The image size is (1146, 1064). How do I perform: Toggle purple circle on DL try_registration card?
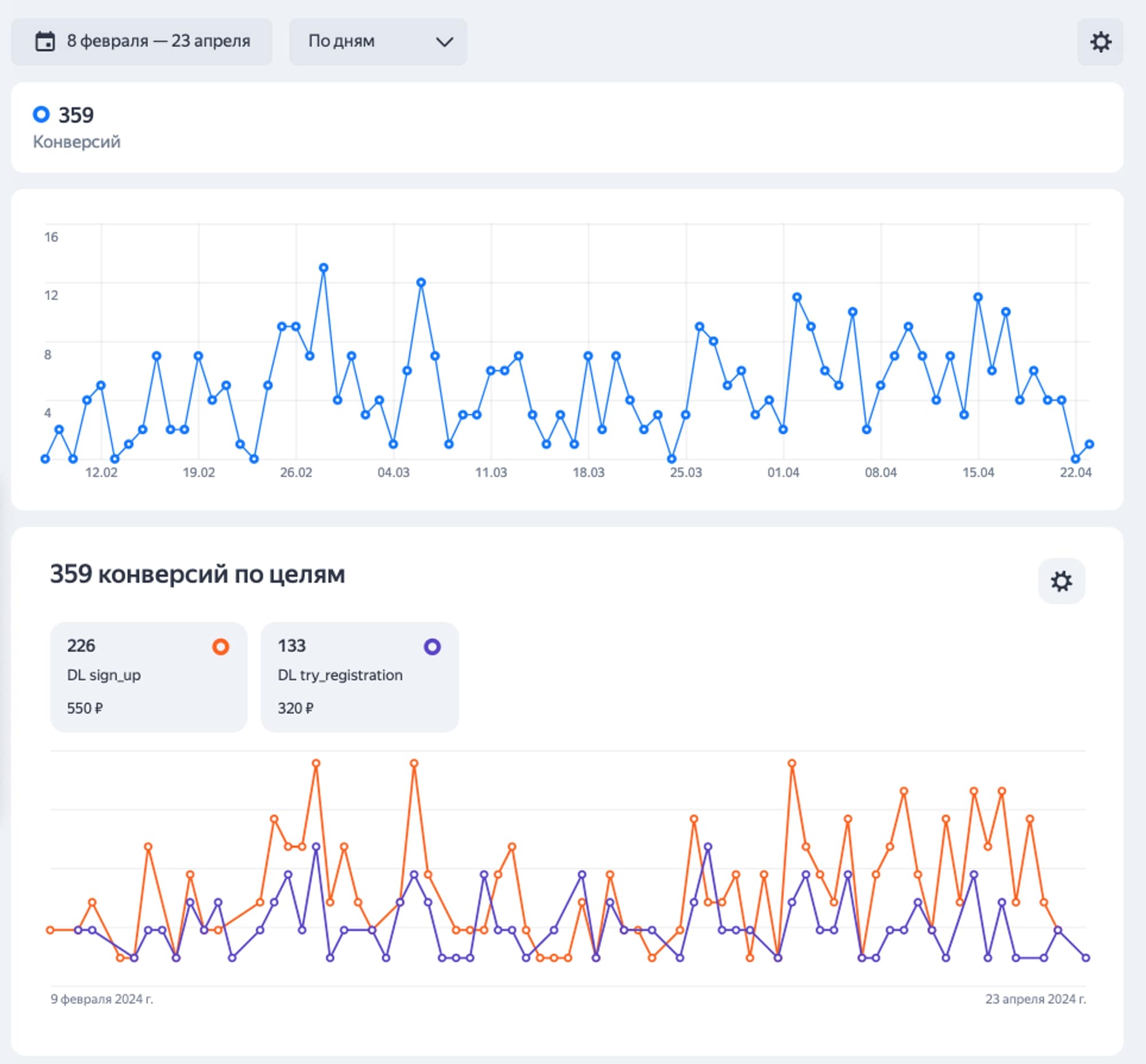point(432,646)
